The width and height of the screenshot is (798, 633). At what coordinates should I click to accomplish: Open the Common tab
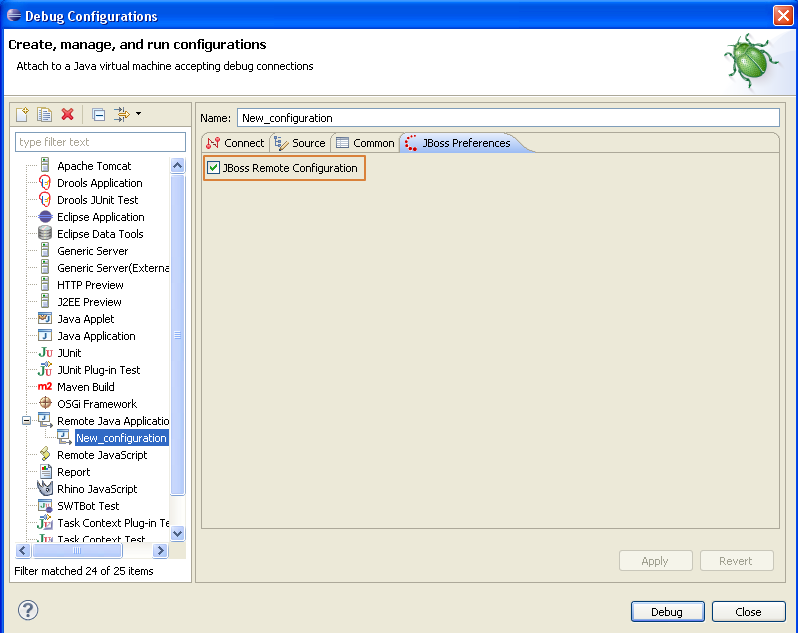(x=365, y=143)
